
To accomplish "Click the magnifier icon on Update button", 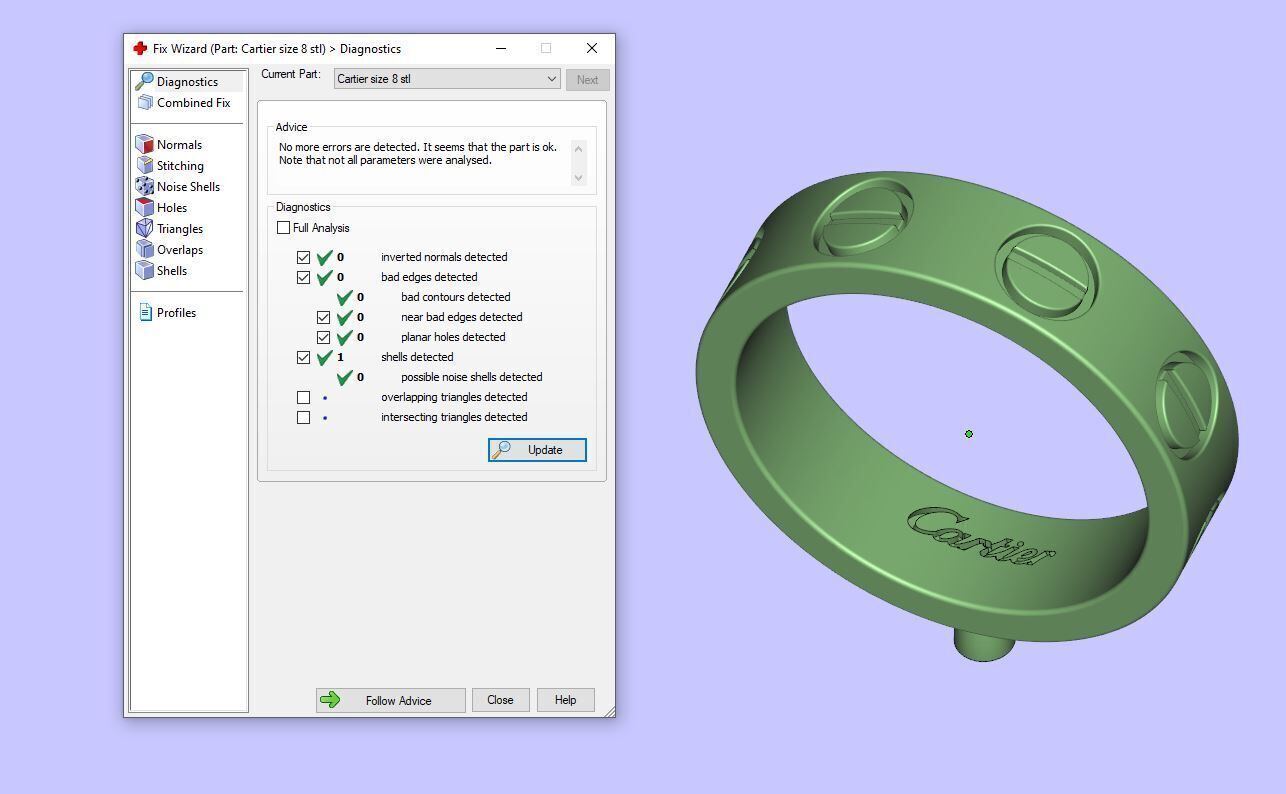I will tap(502, 450).
